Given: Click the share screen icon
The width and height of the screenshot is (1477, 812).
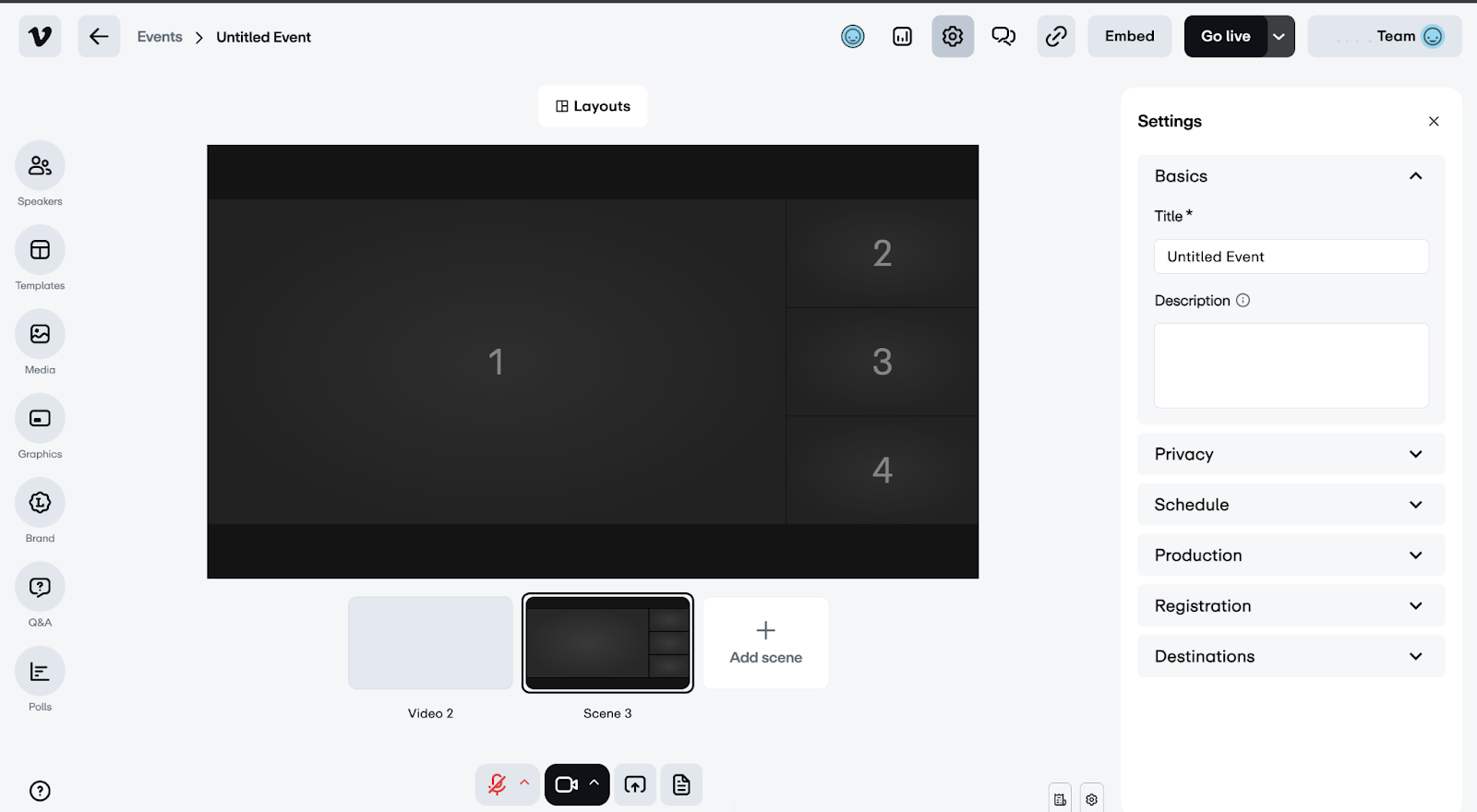Looking at the screenshot, I should [x=635, y=784].
